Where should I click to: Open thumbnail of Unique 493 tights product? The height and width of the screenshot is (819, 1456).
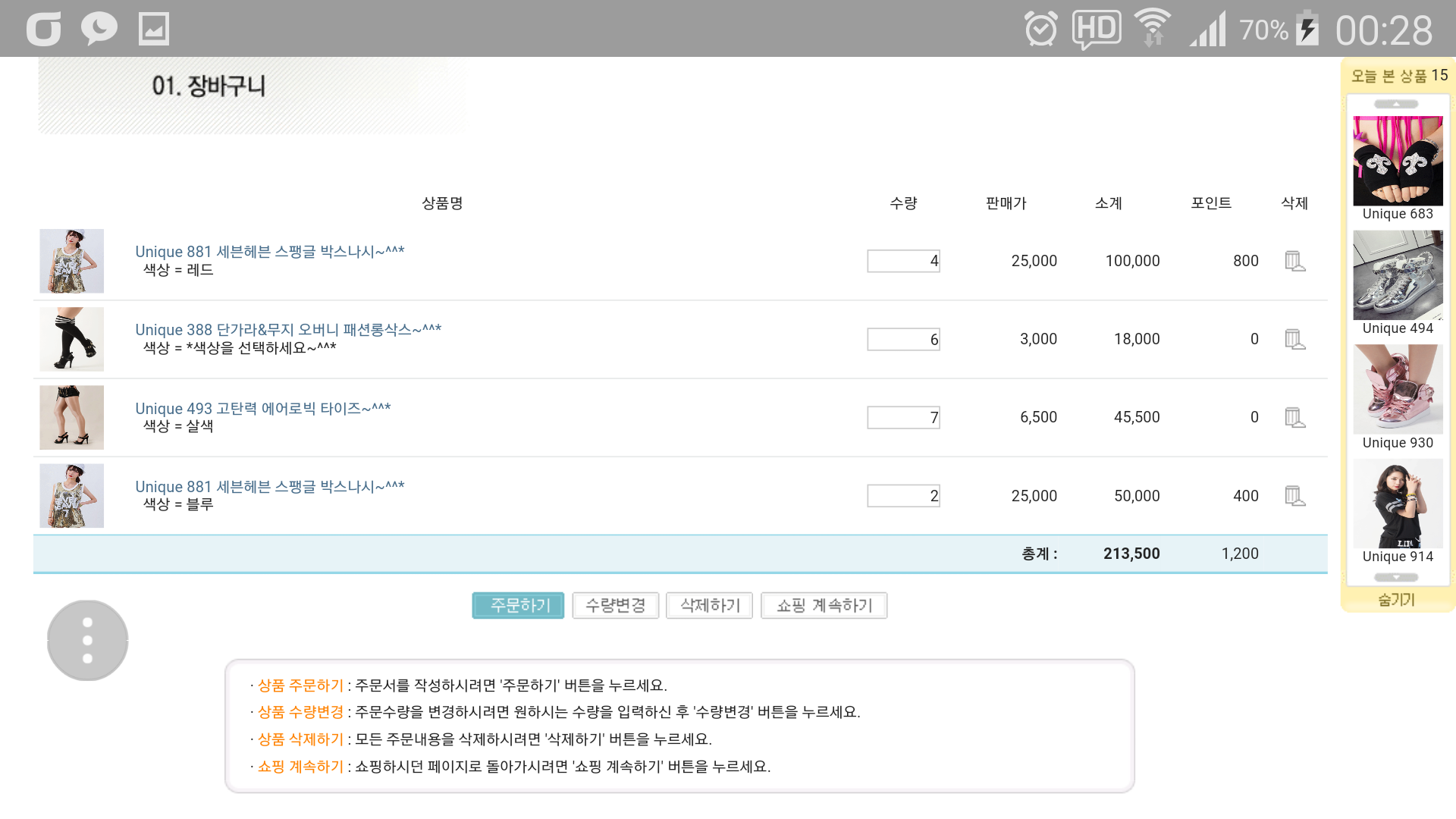(72, 418)
